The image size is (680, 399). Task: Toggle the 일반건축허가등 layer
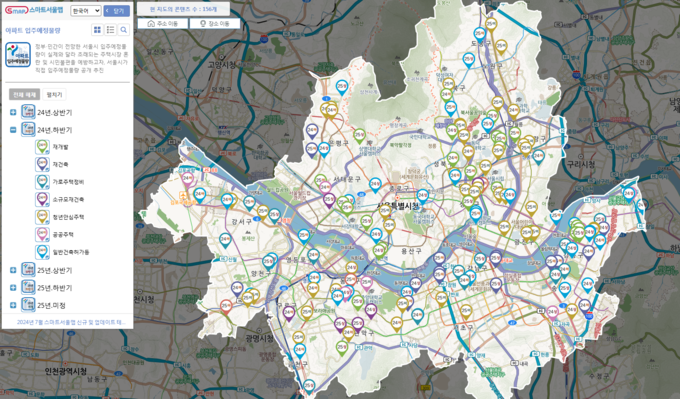[x=71, y=252]
